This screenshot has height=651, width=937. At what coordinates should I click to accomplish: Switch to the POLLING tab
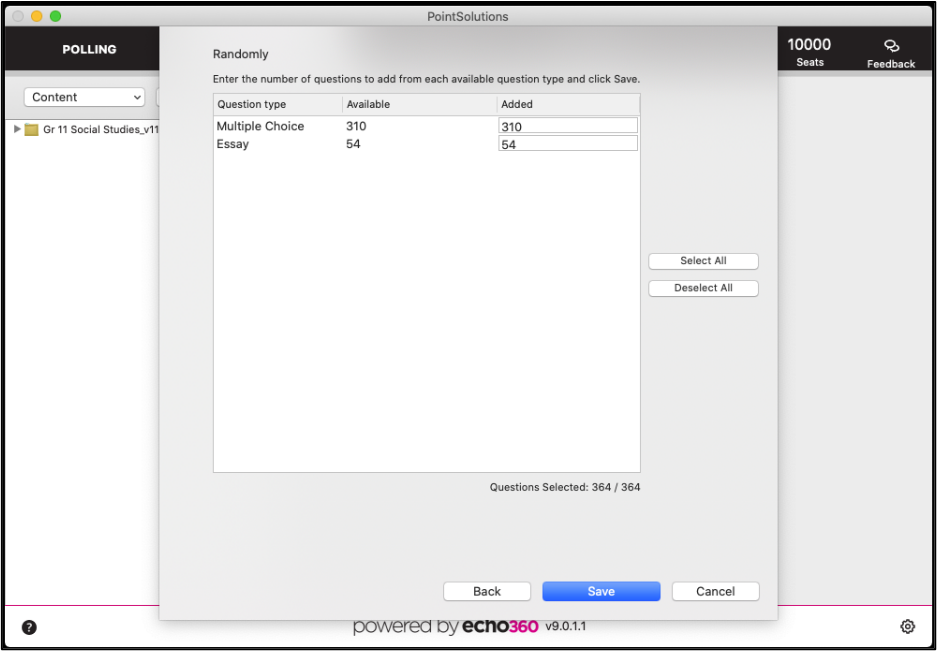click(89, 50)
